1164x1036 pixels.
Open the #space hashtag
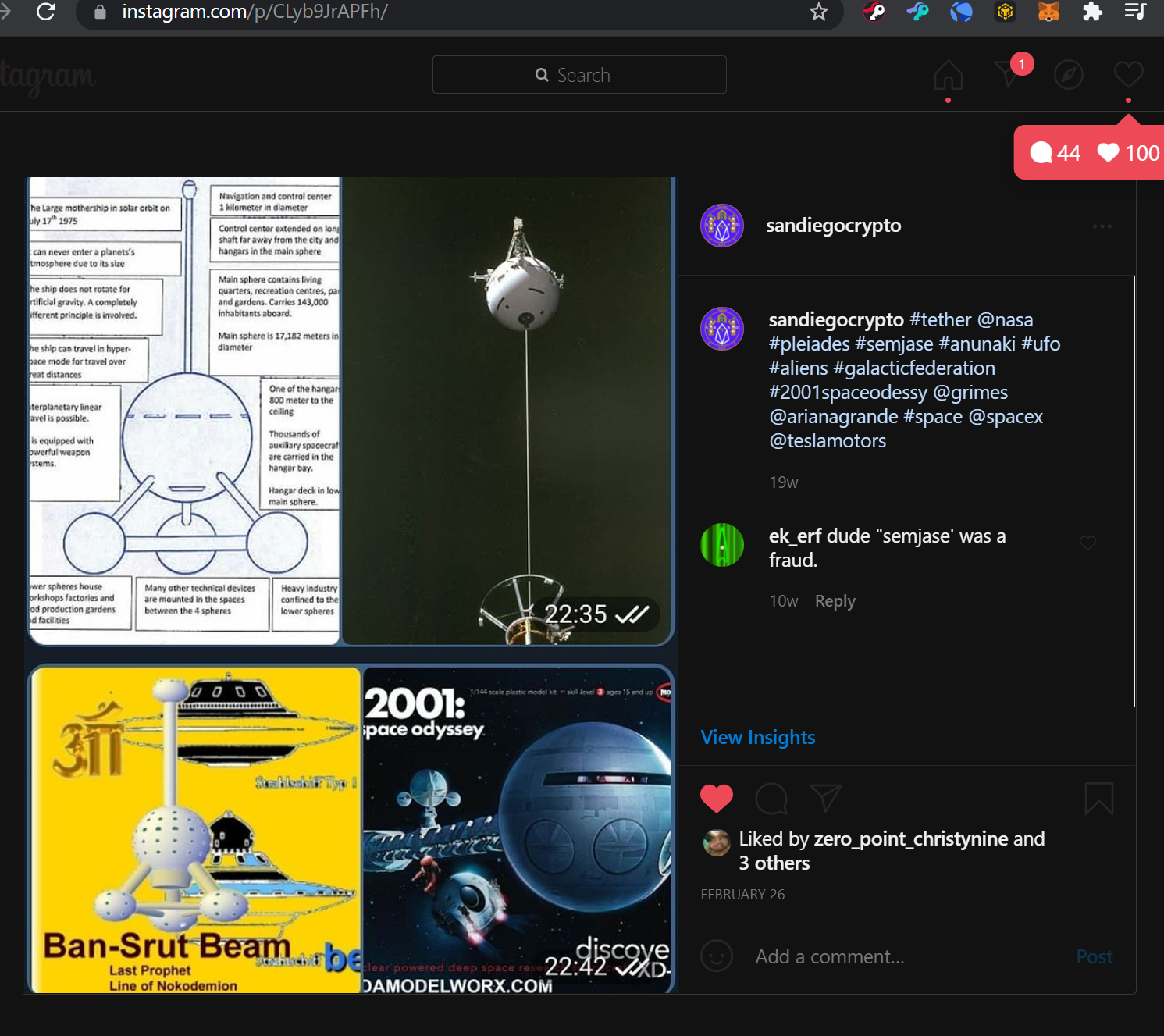[934, 417]
